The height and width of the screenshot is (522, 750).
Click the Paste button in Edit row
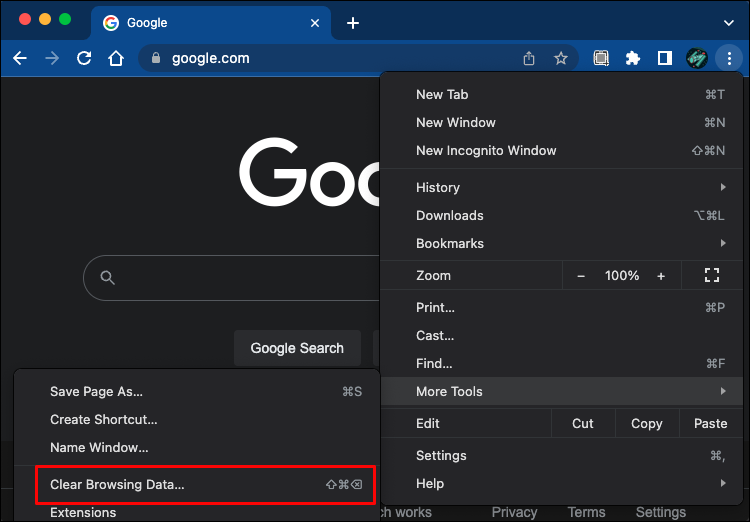(710, 423)
